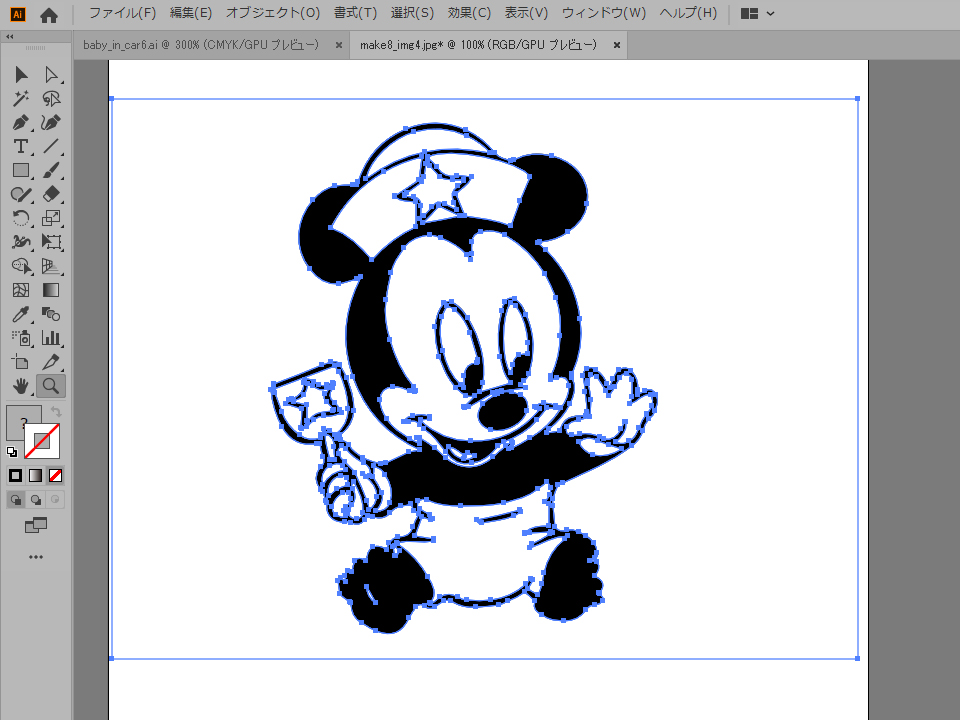Screen dimensions: 960x720
Task: Change the screen mode
Action: [36, 525]
